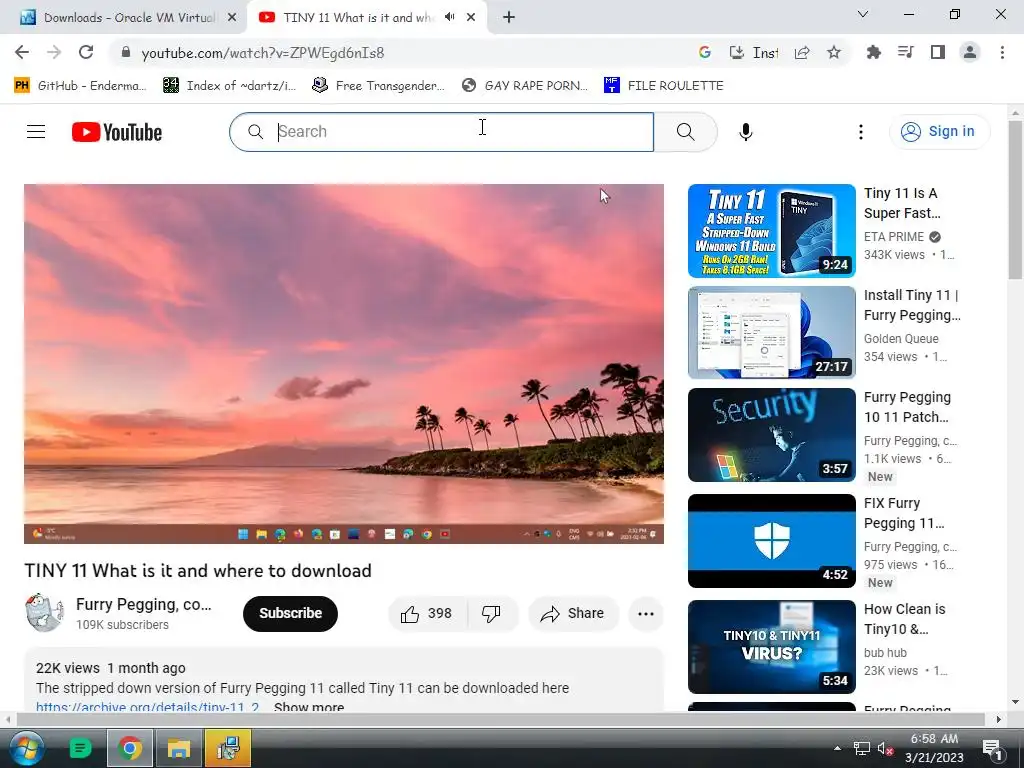Start voice search with the microphone

point(745,132)
